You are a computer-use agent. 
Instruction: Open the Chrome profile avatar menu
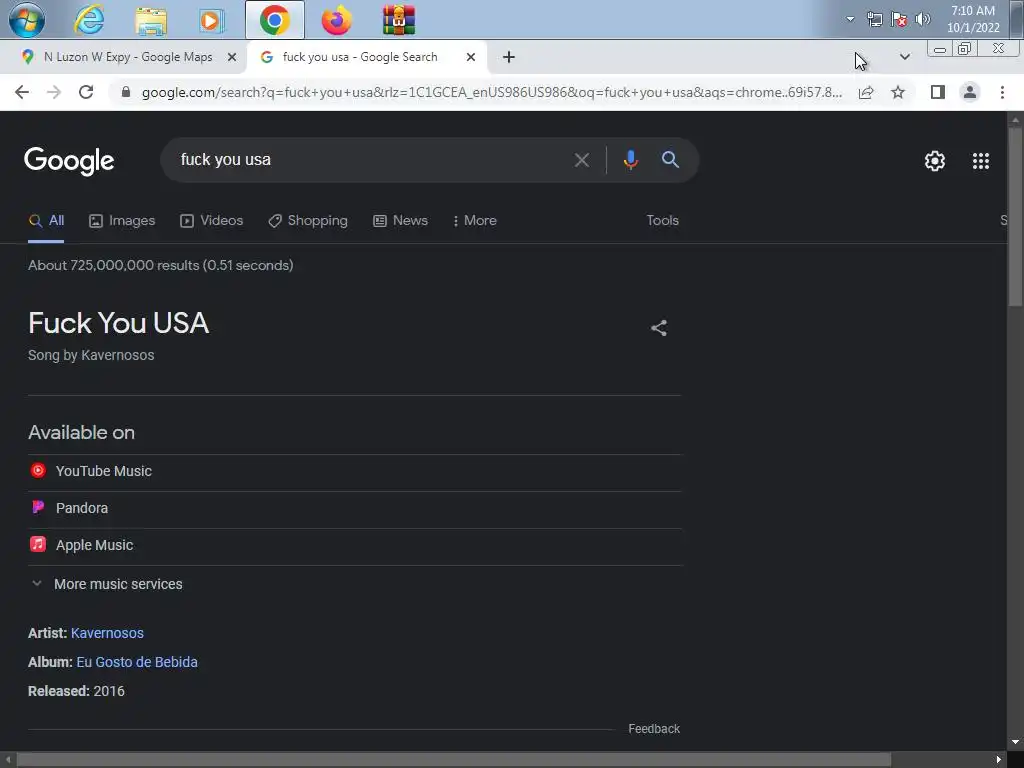coord(970,92)
